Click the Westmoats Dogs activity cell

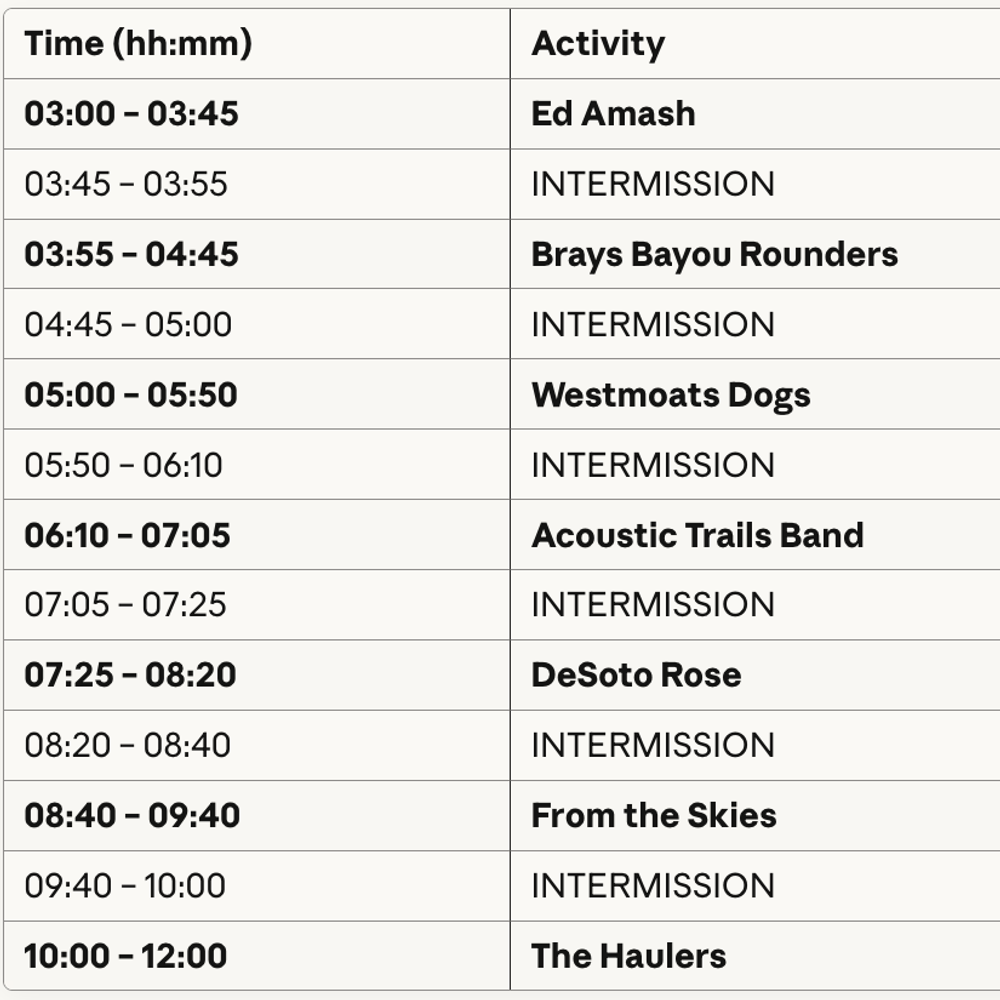click(x=670, y=395)
